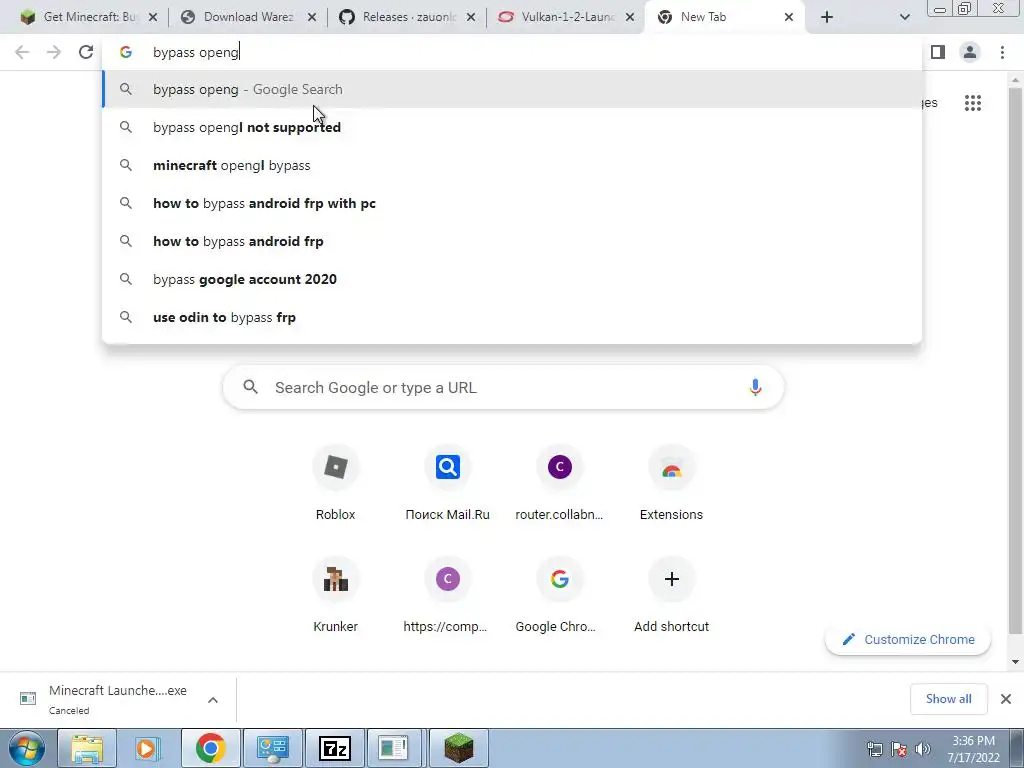Open 7-Zip from taskbar
1024x768 pixels.
334,748
